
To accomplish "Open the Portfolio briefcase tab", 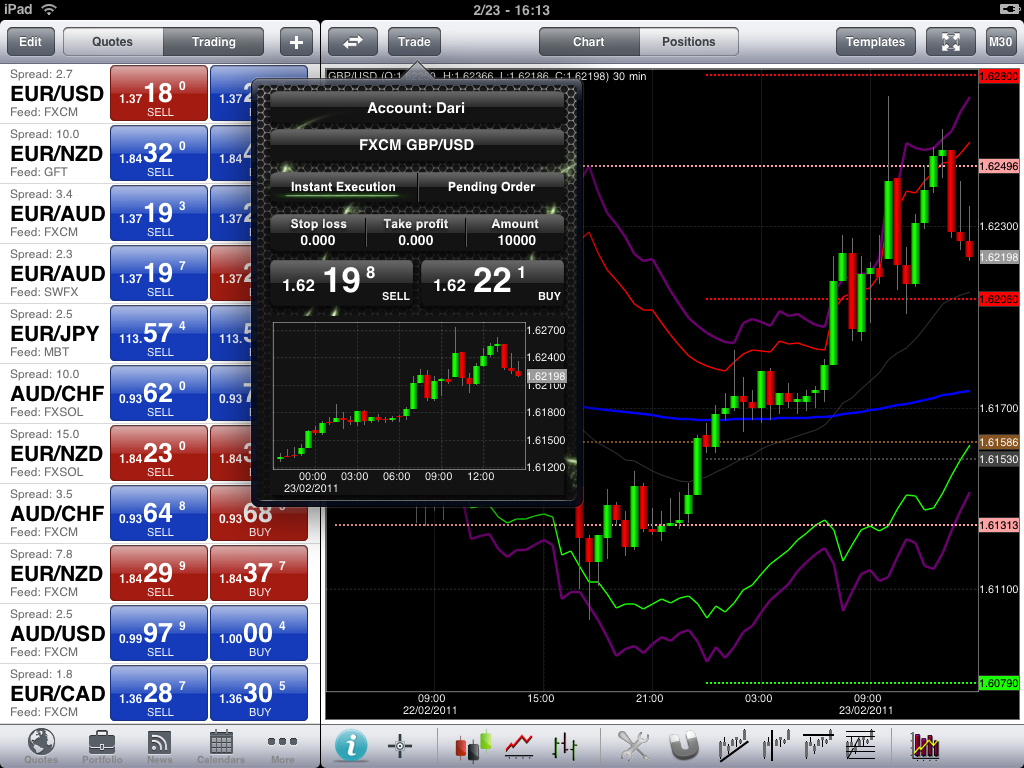I will pos(101,746).
